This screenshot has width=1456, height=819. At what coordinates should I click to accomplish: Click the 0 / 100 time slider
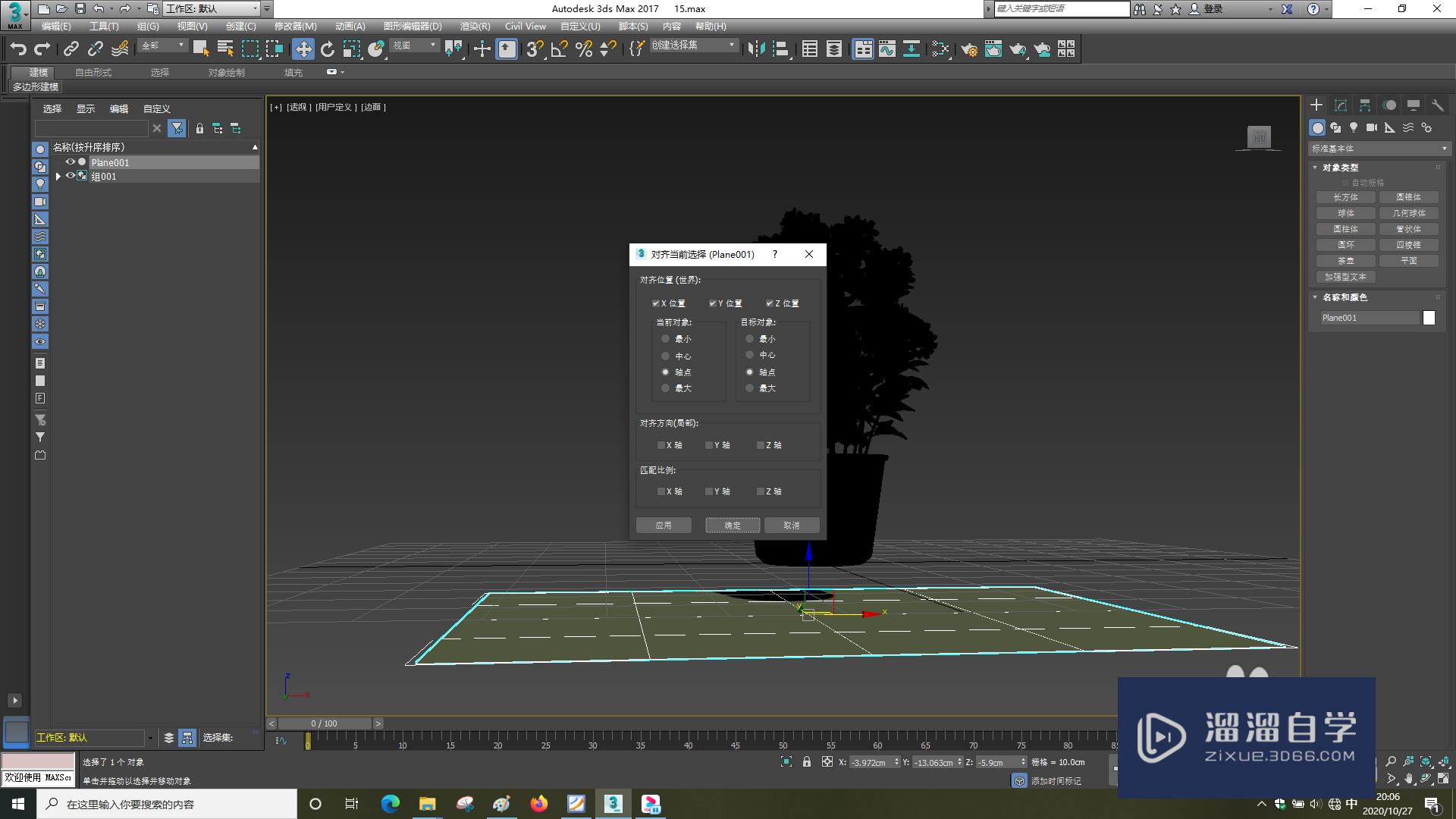tap(325, 723)
